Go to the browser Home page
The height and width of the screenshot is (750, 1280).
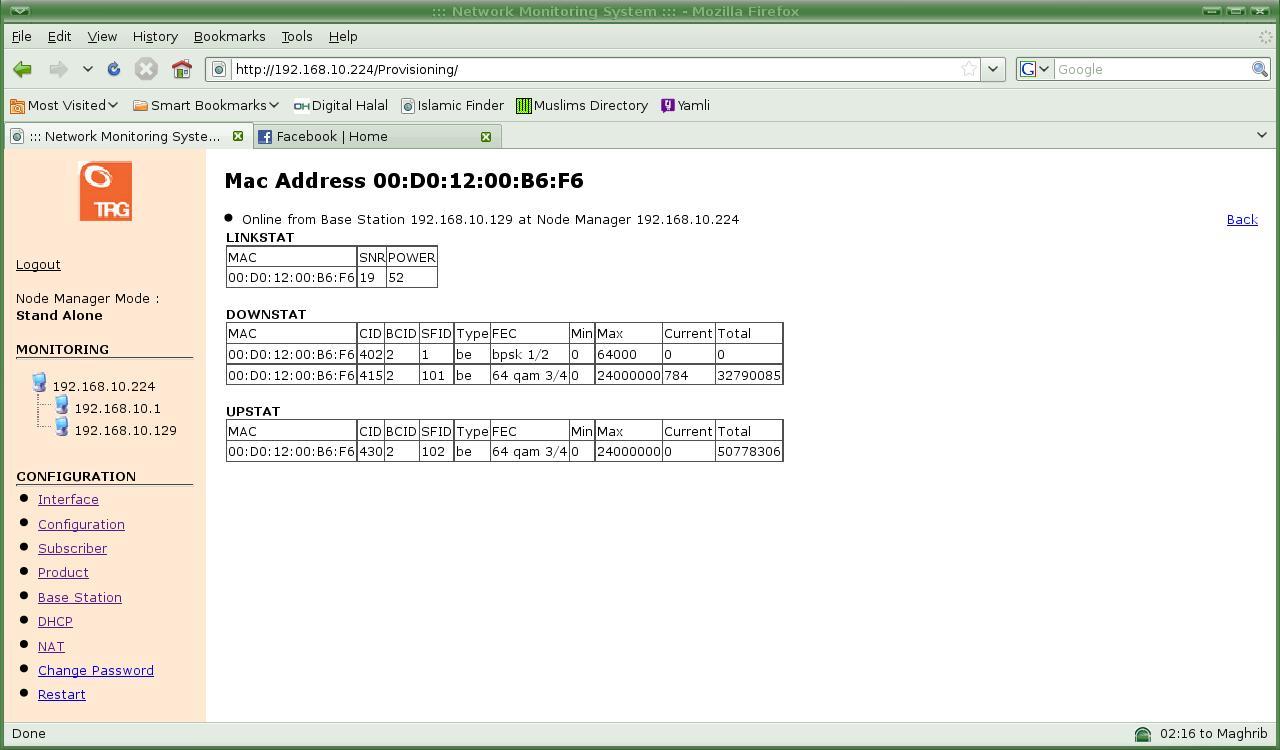tap(181, 69)
